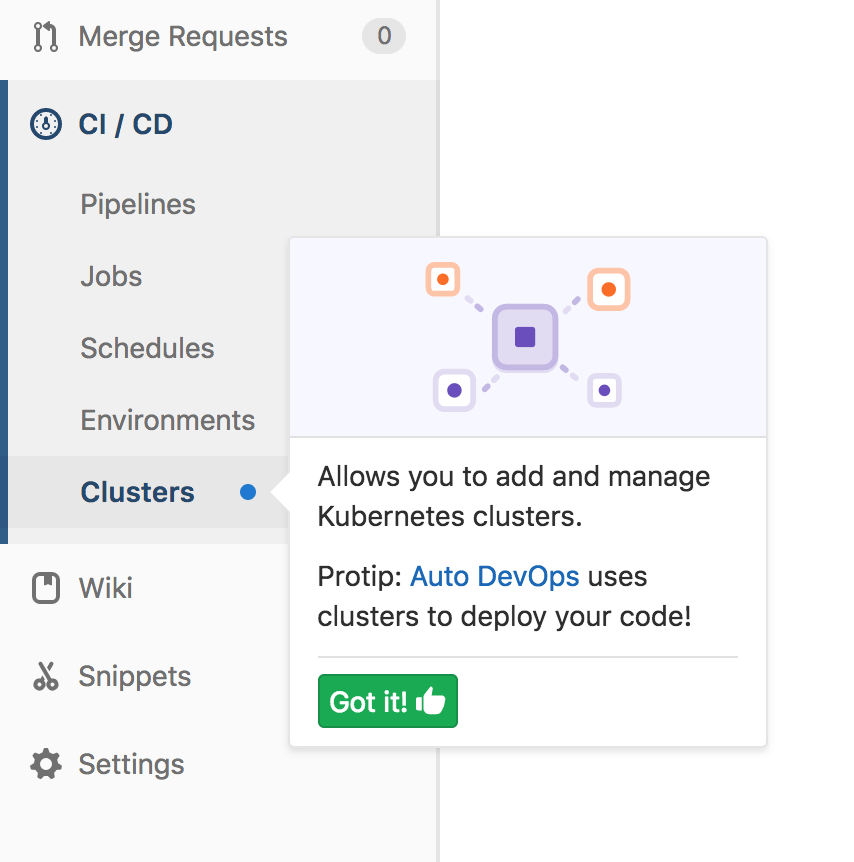Click the thumbs-up icon inside the green button

pos(432,701)
